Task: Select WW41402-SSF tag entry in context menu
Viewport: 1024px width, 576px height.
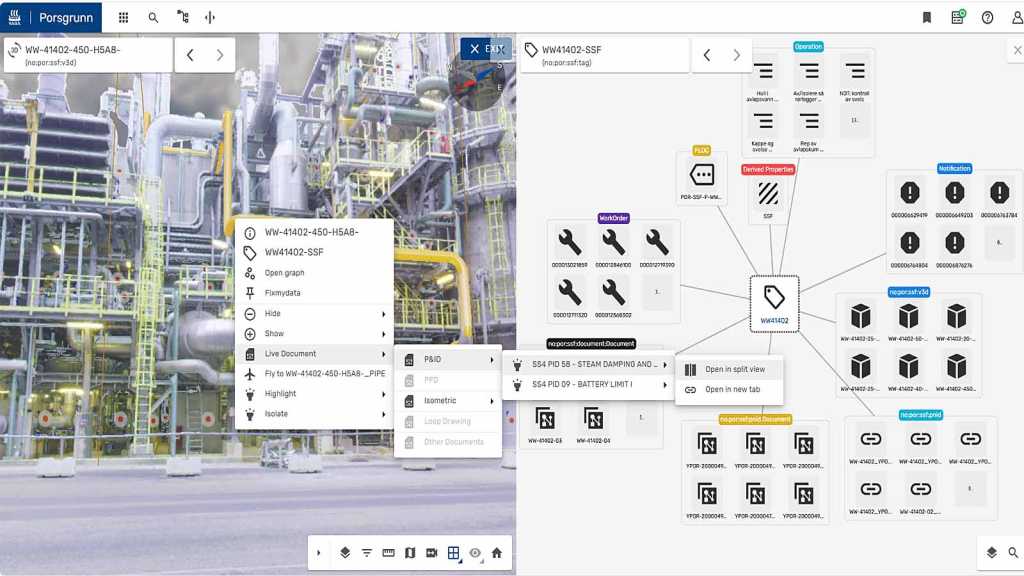Action: tap(314, 252)
